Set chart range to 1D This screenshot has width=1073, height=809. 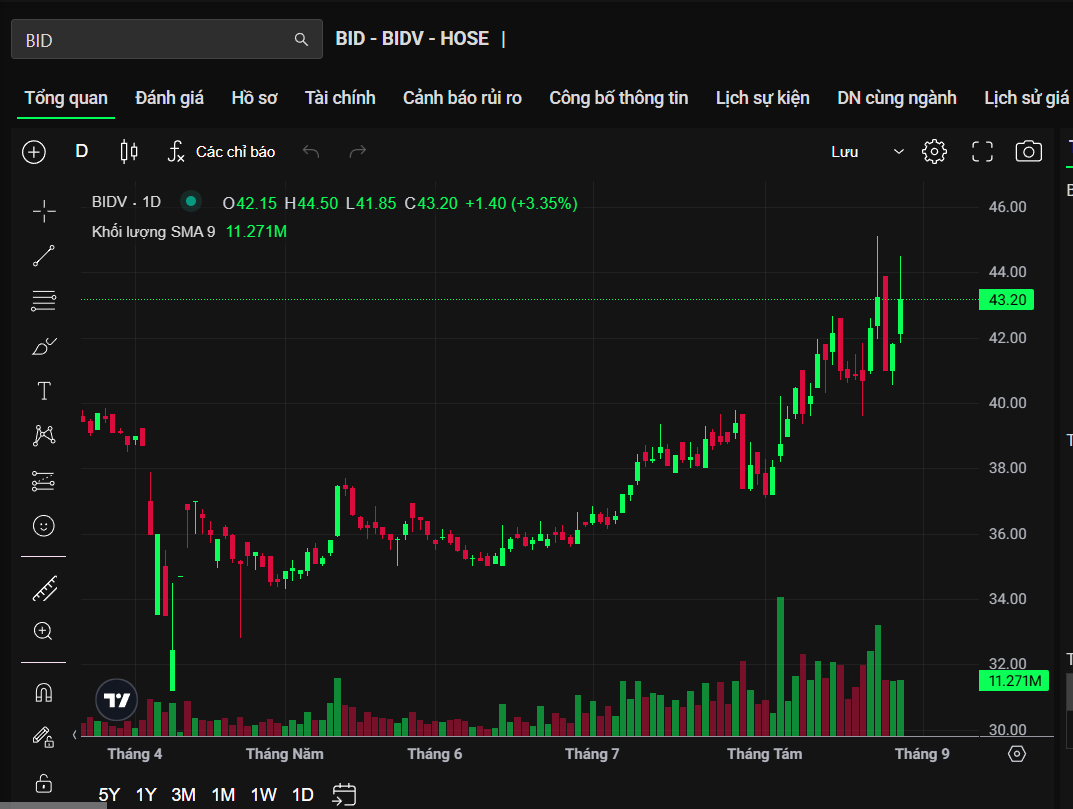click(302, 795)
